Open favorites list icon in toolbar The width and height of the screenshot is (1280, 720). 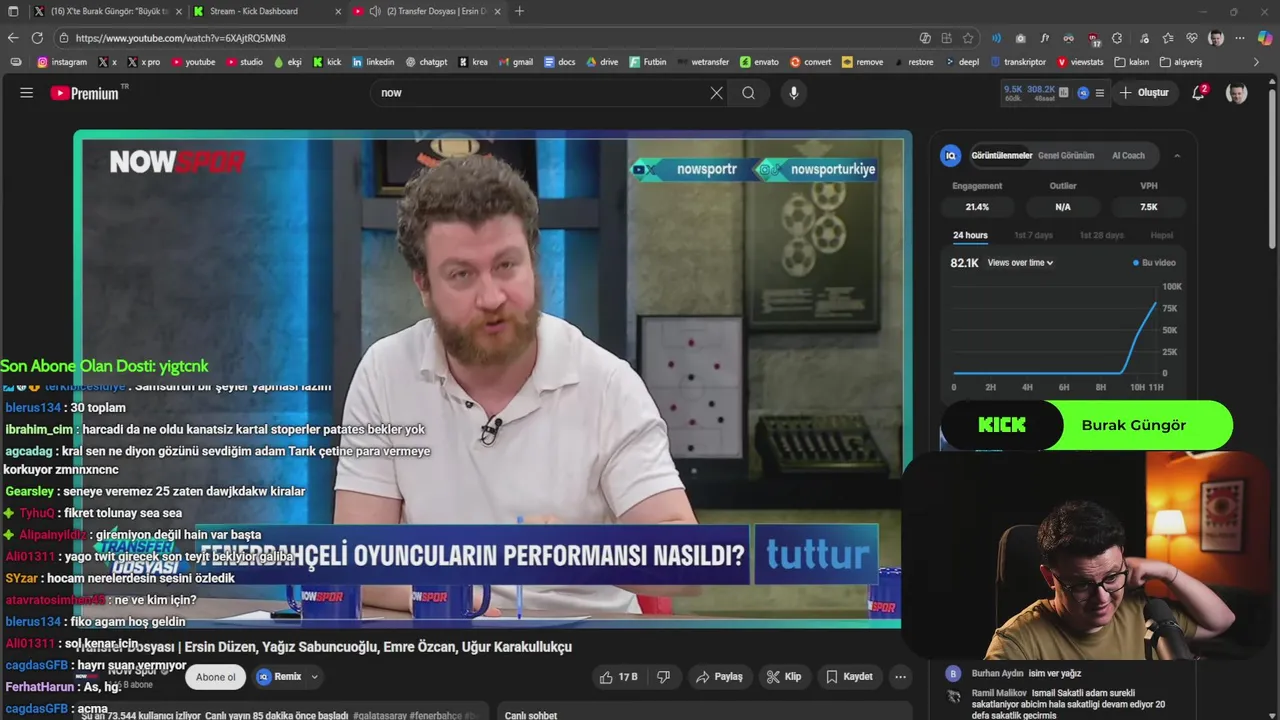1167,38
